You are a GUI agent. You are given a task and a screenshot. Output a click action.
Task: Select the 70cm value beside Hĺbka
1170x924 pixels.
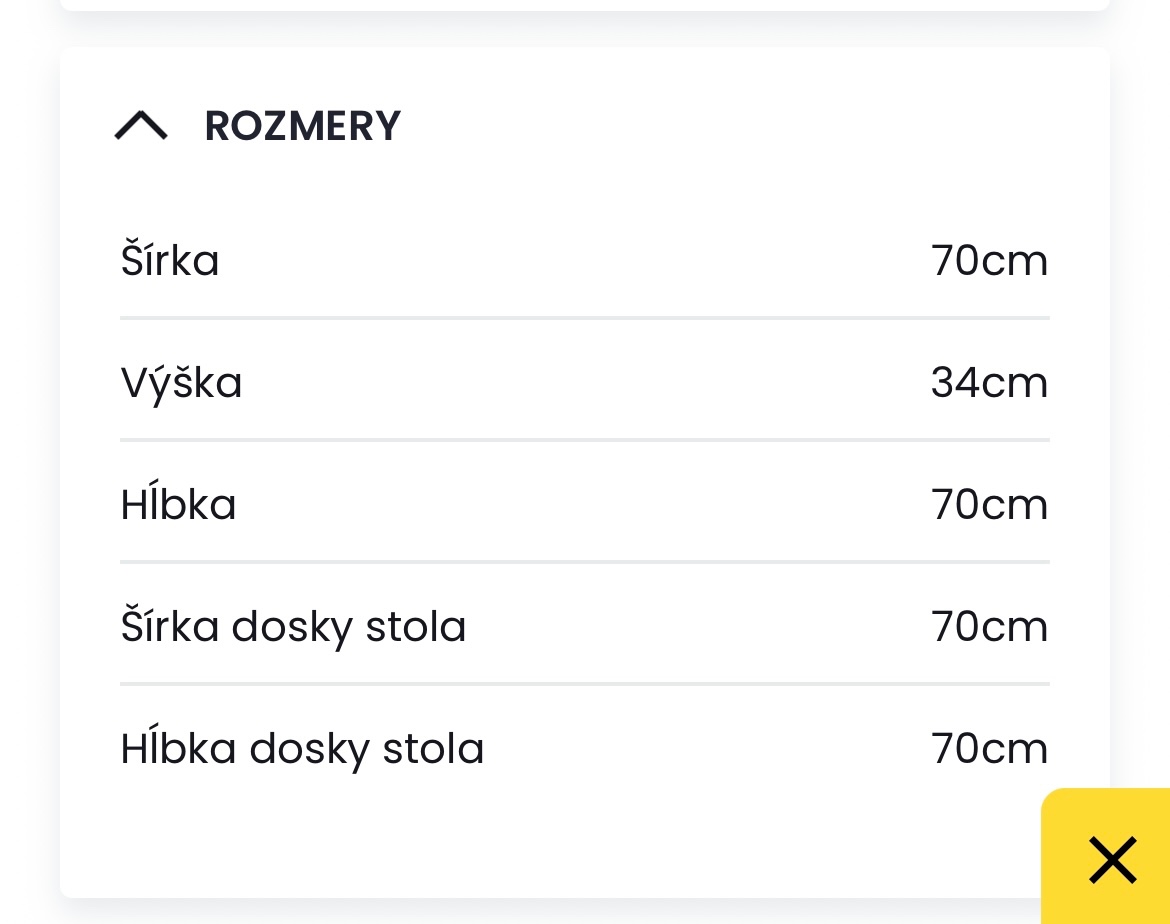989,504
